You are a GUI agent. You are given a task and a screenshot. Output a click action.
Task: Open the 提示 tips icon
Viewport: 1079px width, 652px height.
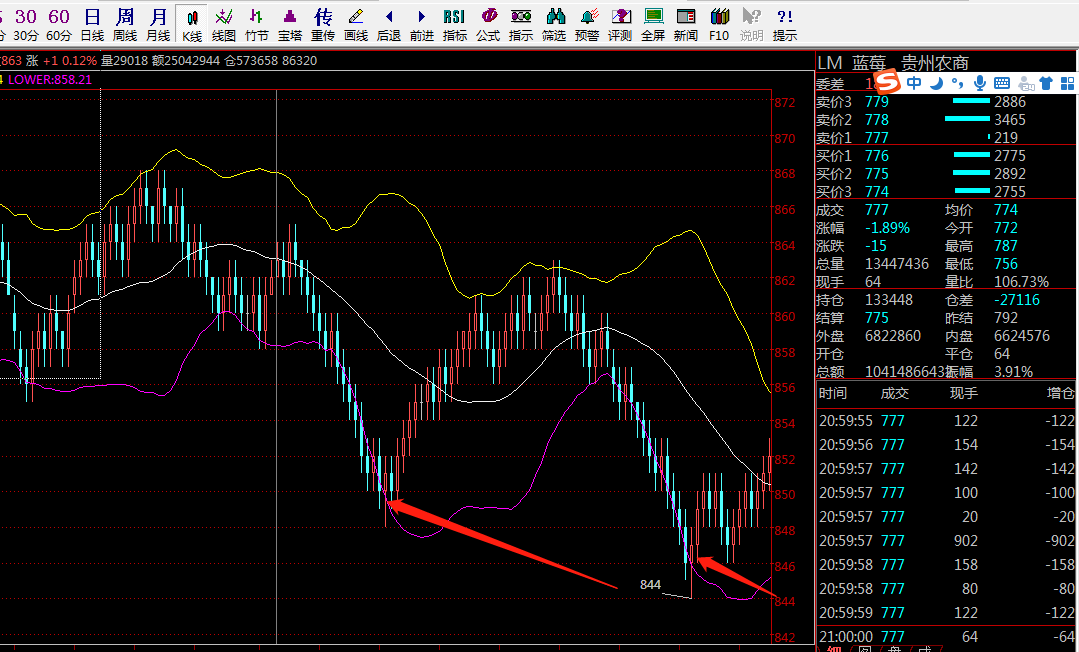click(x=784, y=24)
